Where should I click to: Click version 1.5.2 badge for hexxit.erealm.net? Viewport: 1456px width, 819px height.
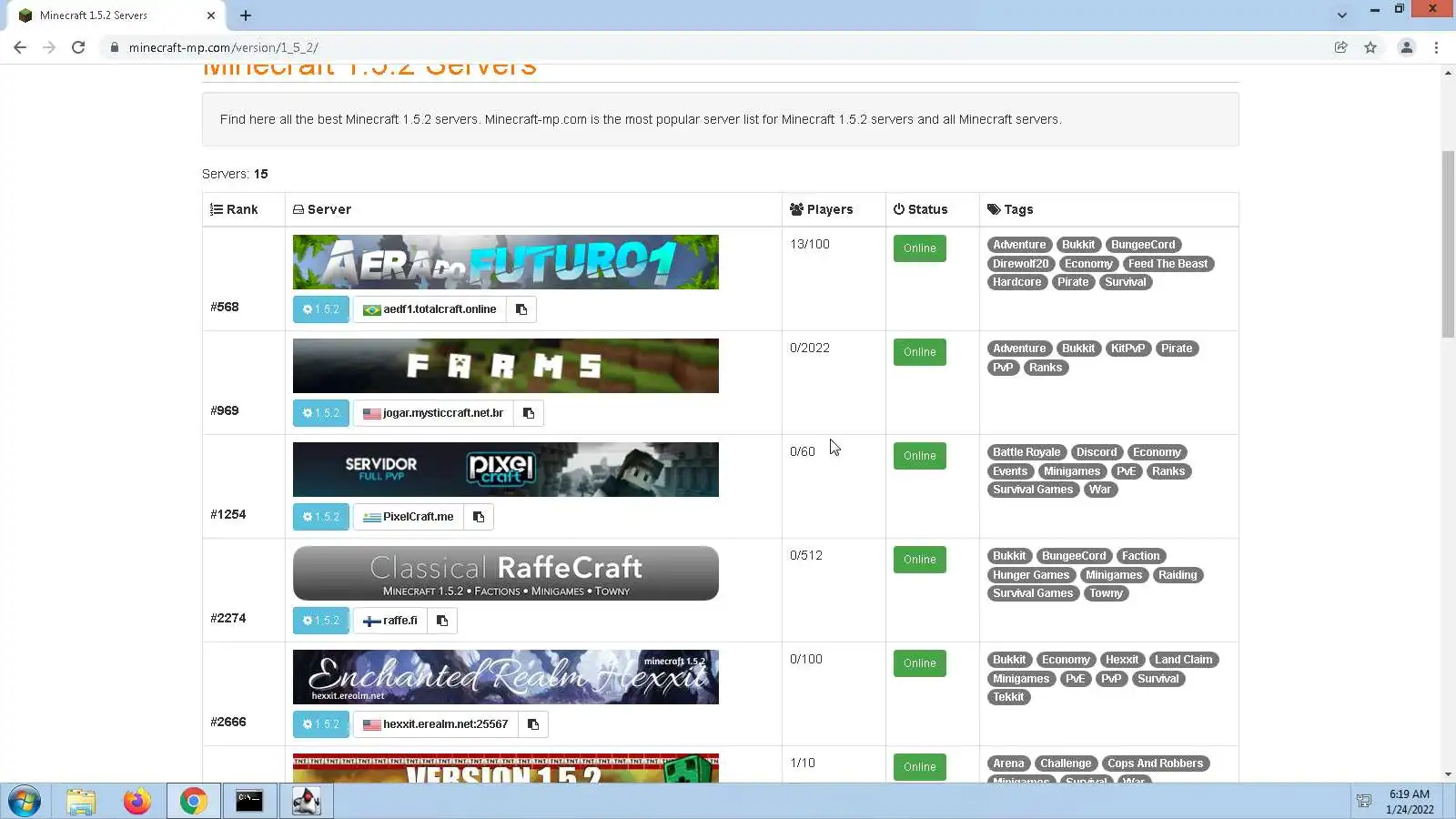[x=321, y=724]
